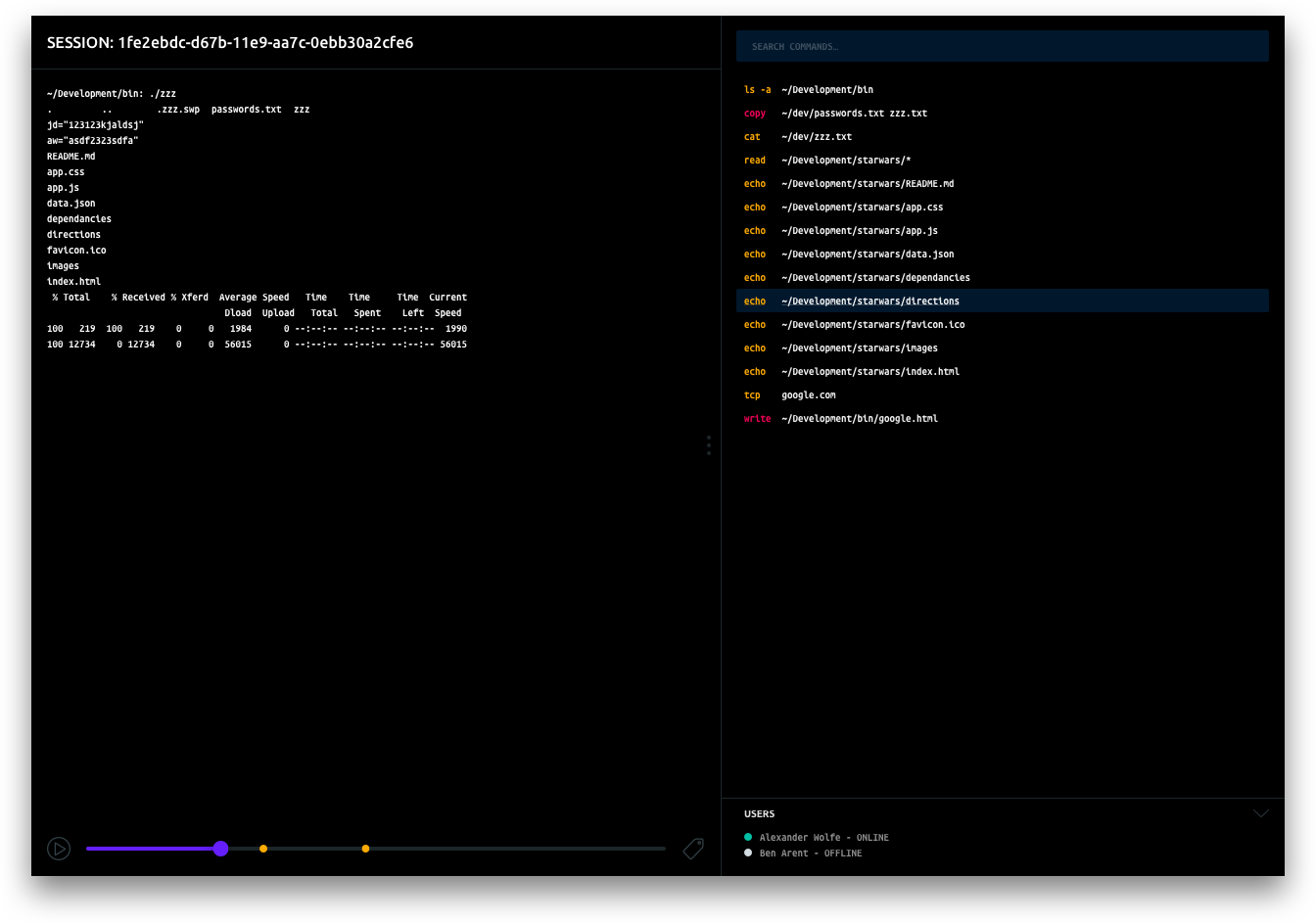Jump to the first orange timeline marker

point(263,849)
